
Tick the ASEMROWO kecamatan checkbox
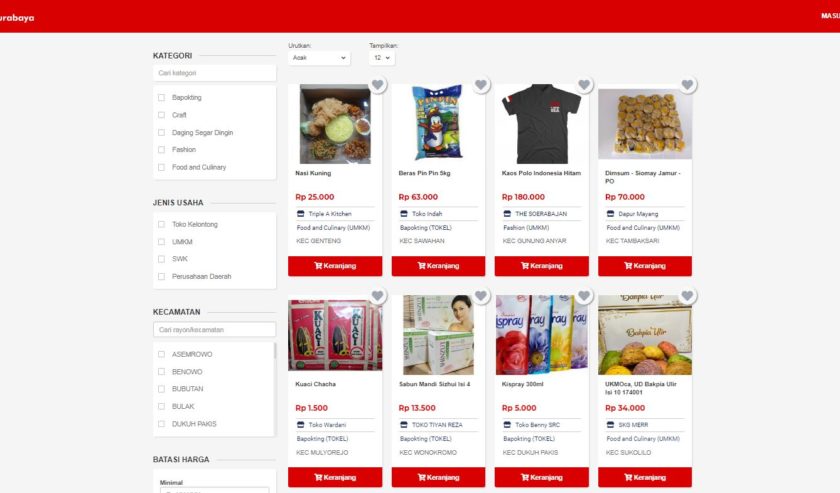pyautogui.click(x=161, y=354)
